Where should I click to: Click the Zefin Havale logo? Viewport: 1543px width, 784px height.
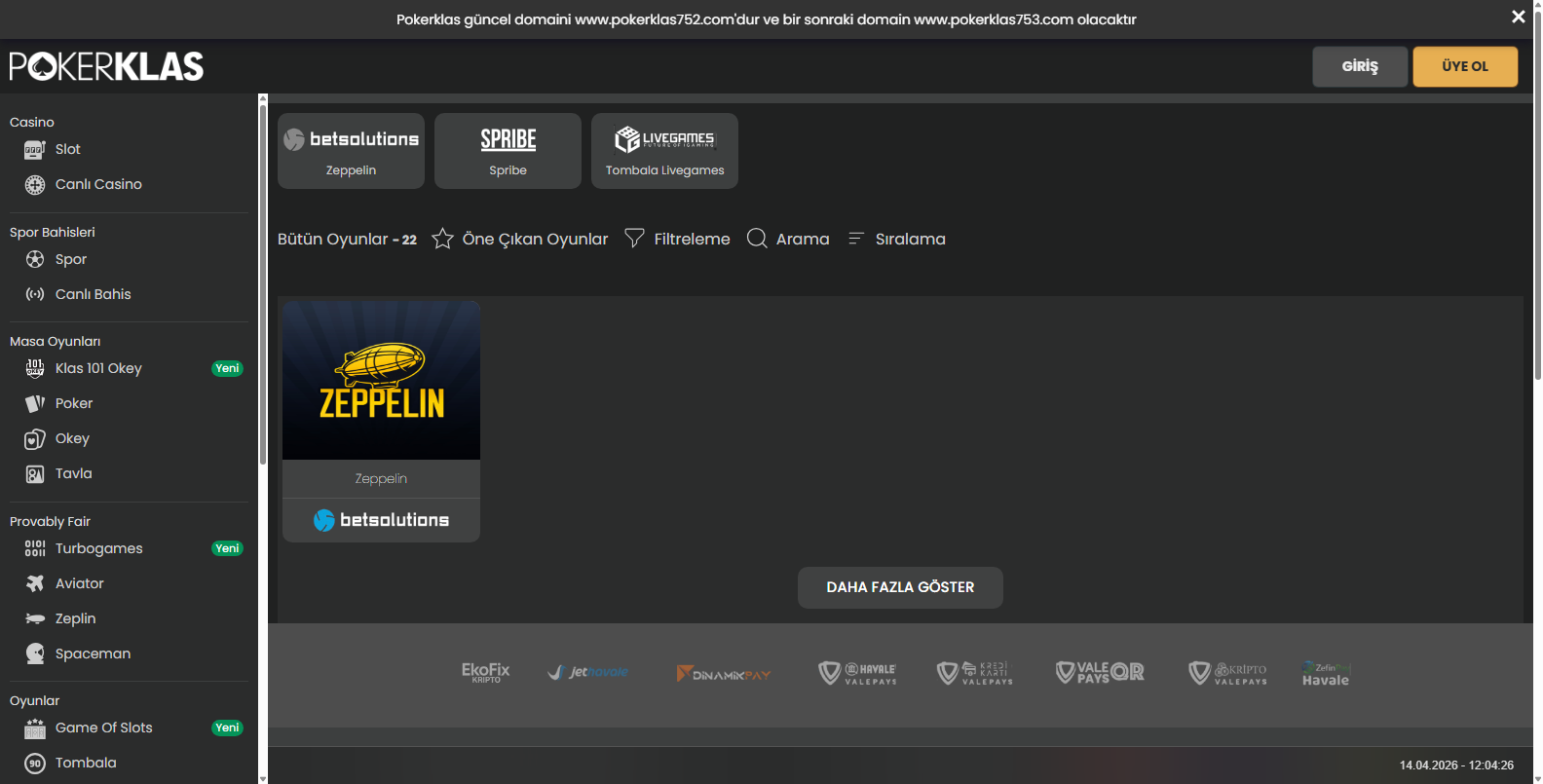(x=1326, y=673)
